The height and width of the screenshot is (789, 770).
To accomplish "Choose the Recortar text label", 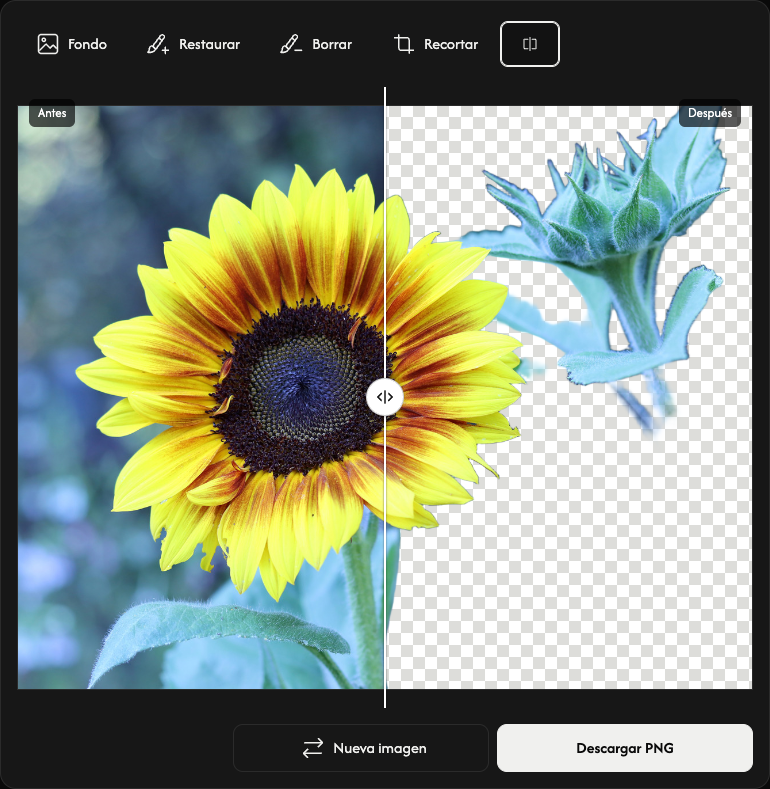I will click(x=451, y=44).
